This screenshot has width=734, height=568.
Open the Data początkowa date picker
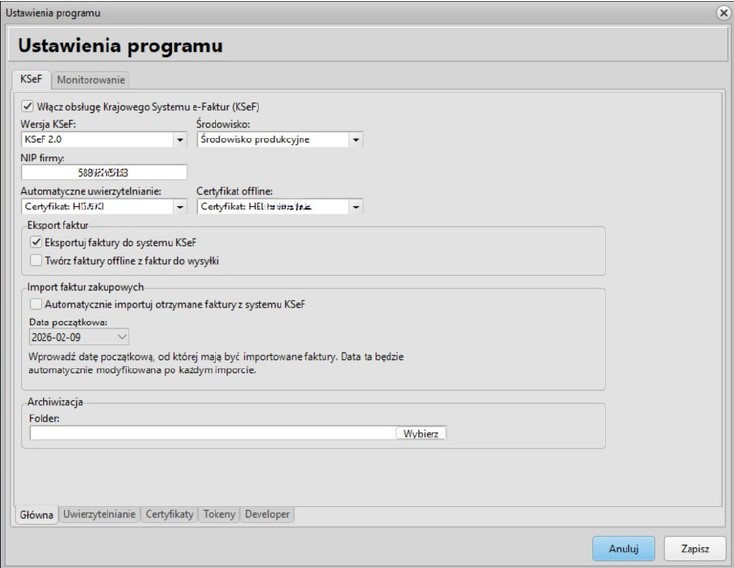[x=123, y=338]
